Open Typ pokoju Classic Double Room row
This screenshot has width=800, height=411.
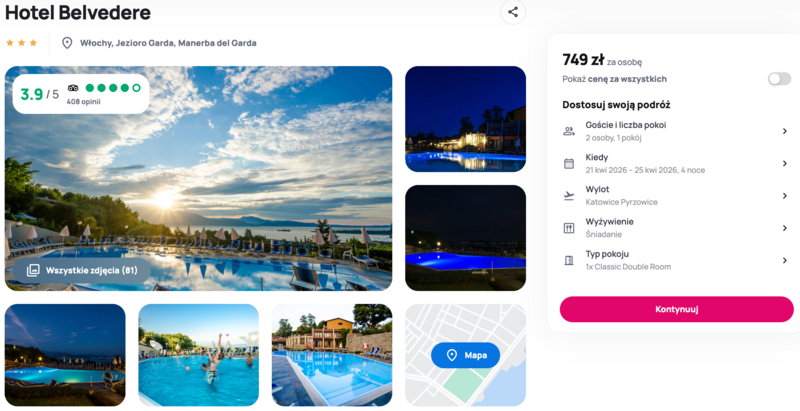coord(676,260)
